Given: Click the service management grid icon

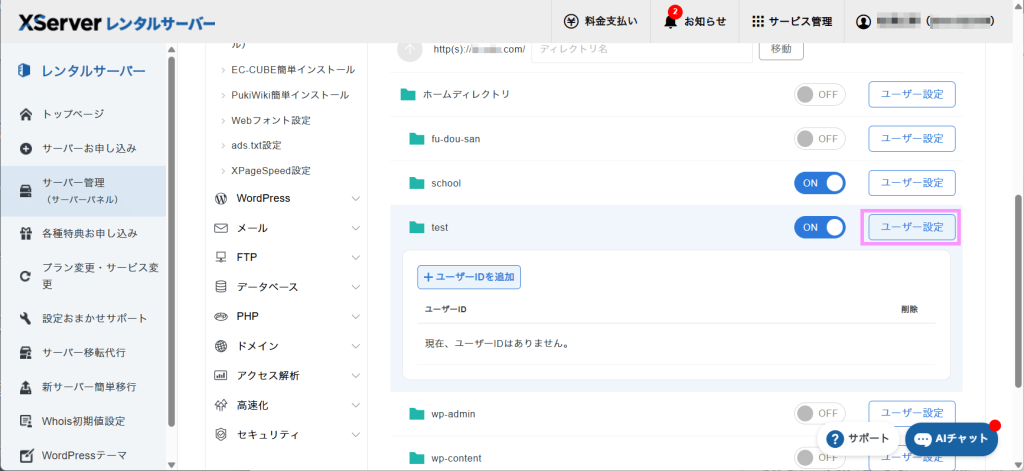Looking at the screenshot, I should (758, 21).
